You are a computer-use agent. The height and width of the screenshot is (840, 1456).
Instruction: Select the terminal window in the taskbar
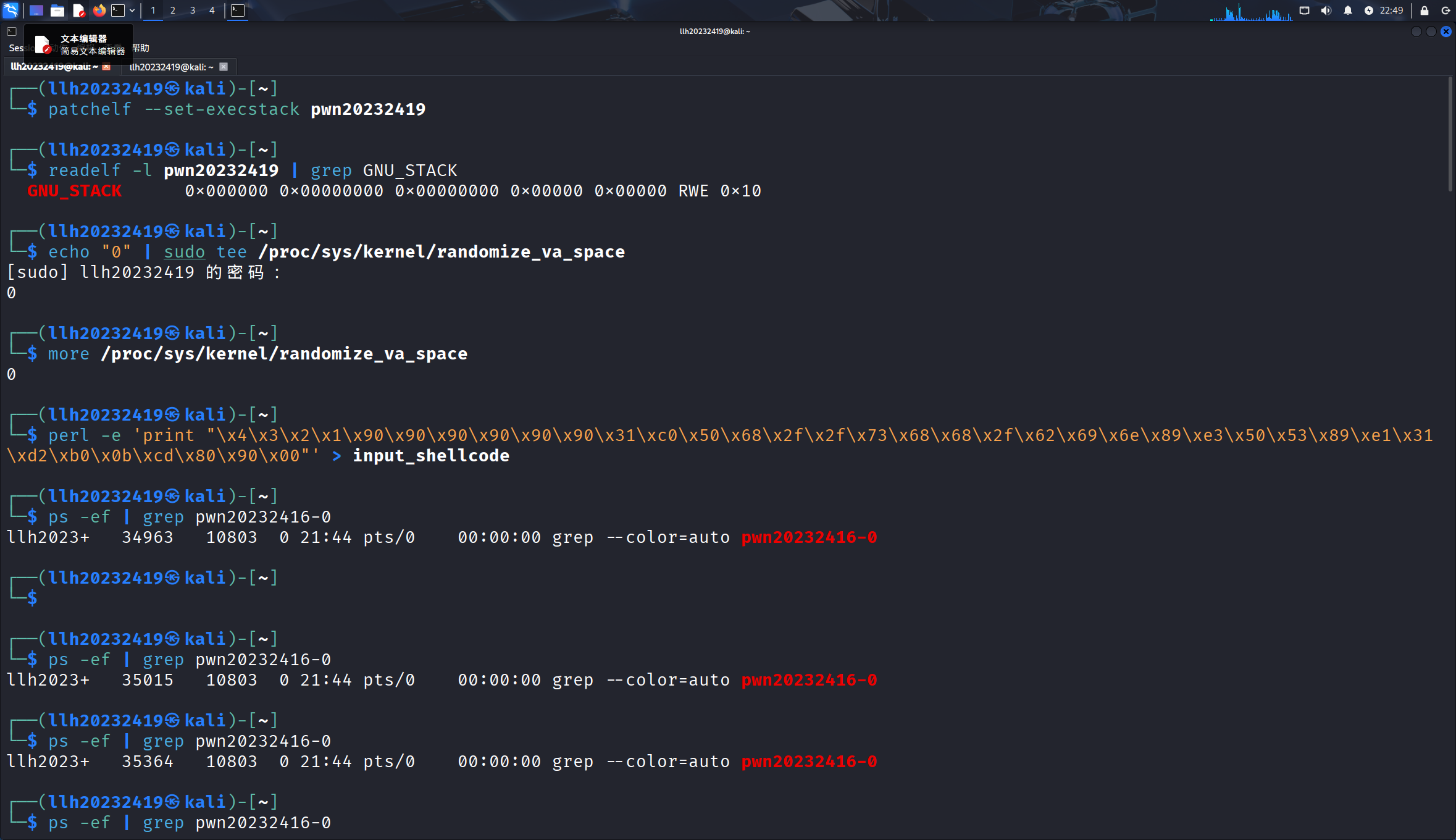[x=238, y=10]
